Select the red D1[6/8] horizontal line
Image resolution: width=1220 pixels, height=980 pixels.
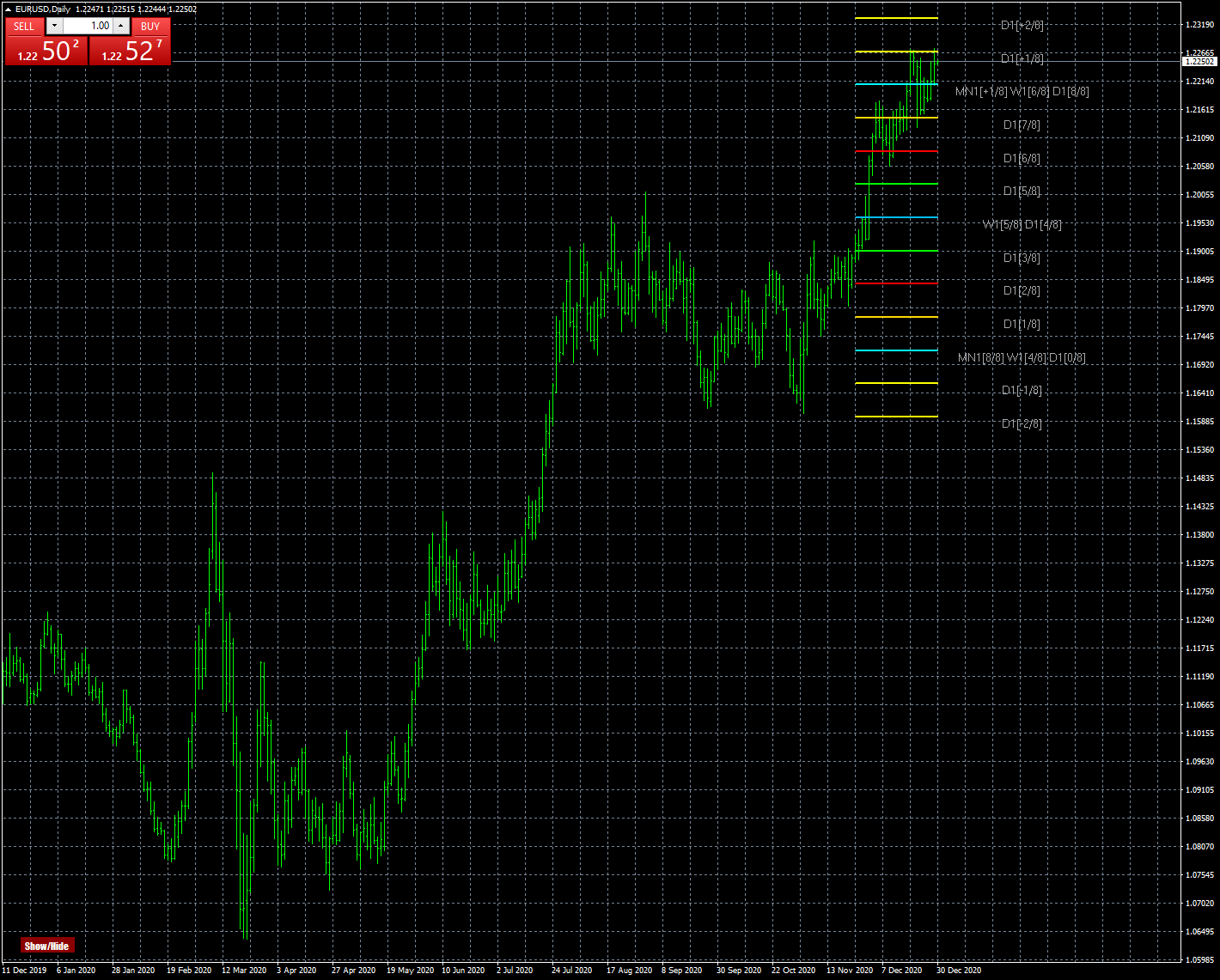pyautogui.click(x=896, y=151)
